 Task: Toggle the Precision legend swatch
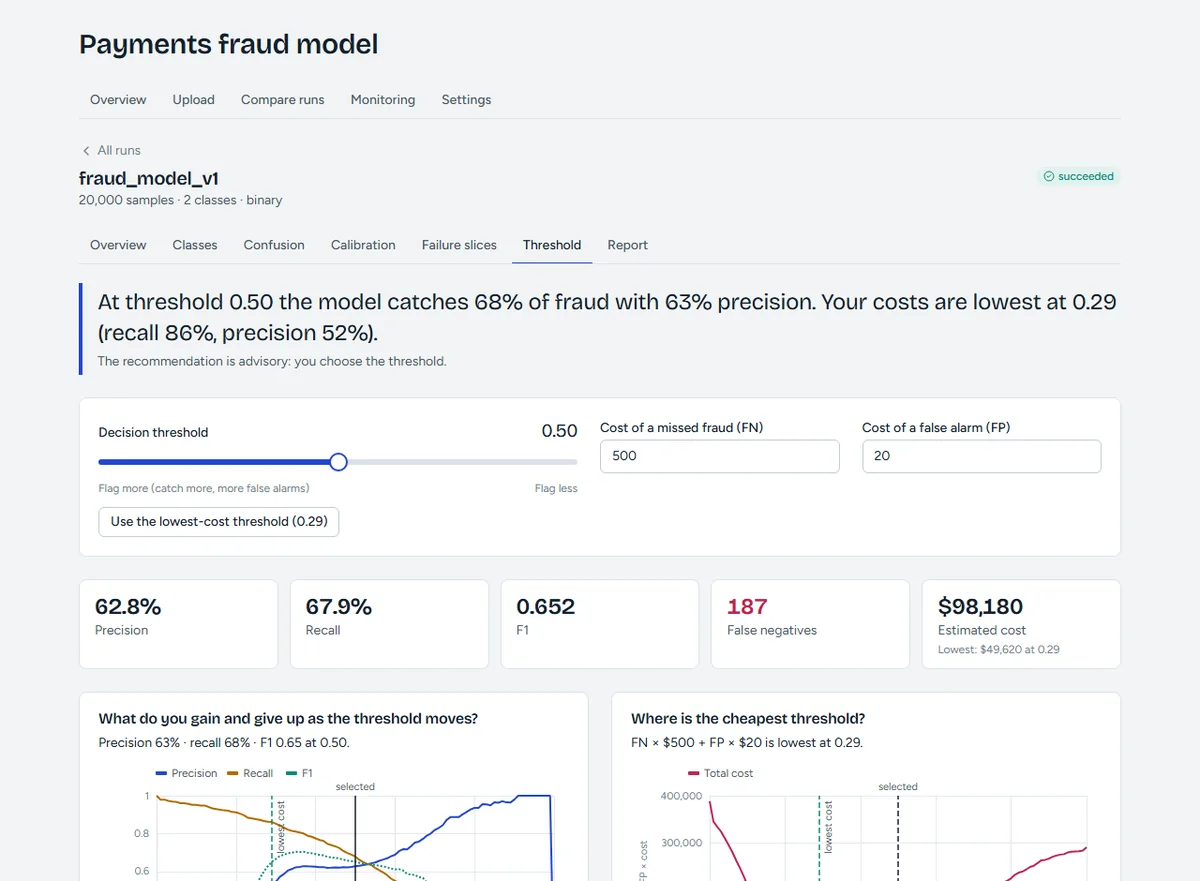(x=162, y=773)
